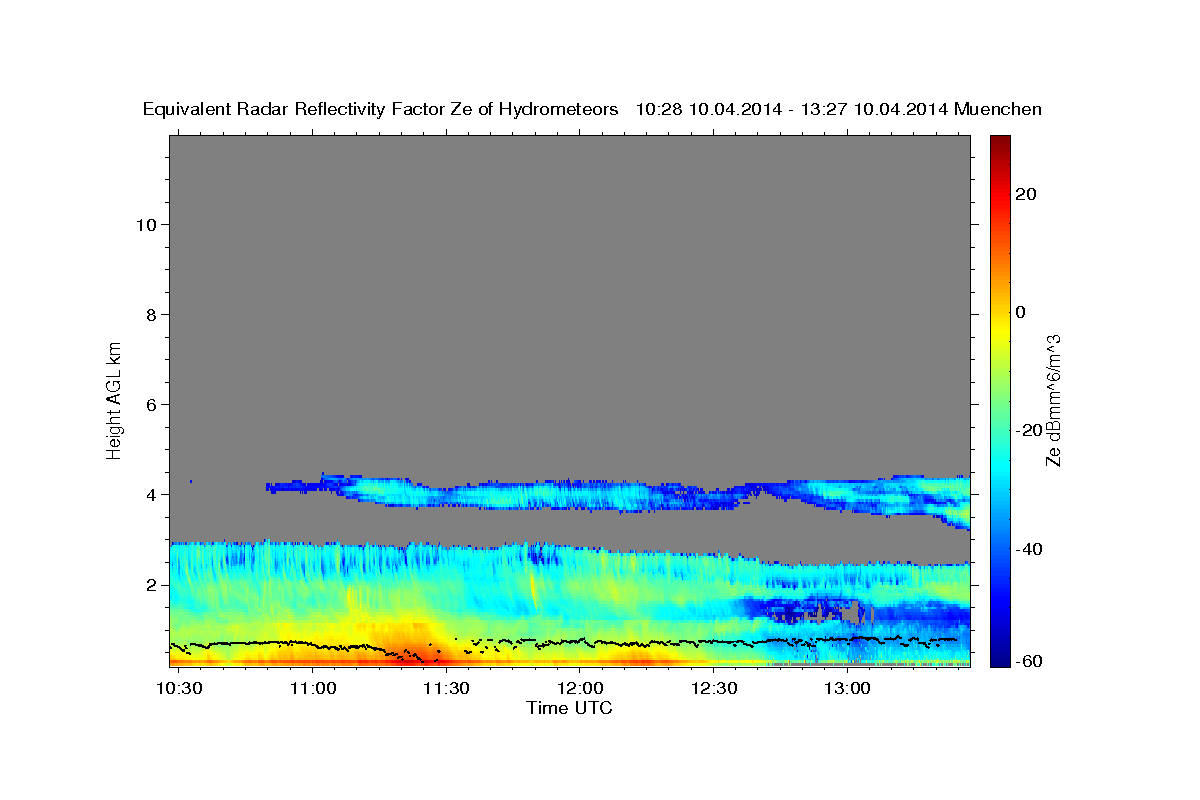Click the height tick label 6
The width and height of the screenshot is (1200, 800).
(149, 405)
